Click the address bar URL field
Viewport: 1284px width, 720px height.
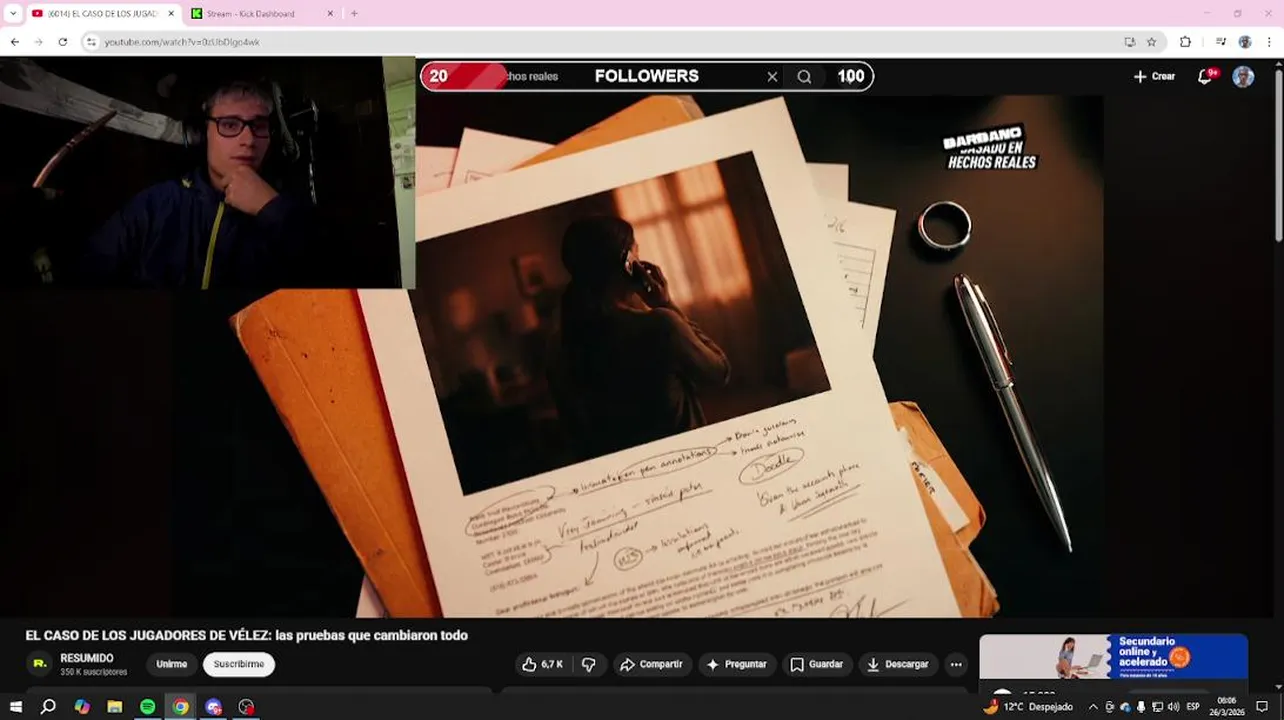tap(600, 42)
